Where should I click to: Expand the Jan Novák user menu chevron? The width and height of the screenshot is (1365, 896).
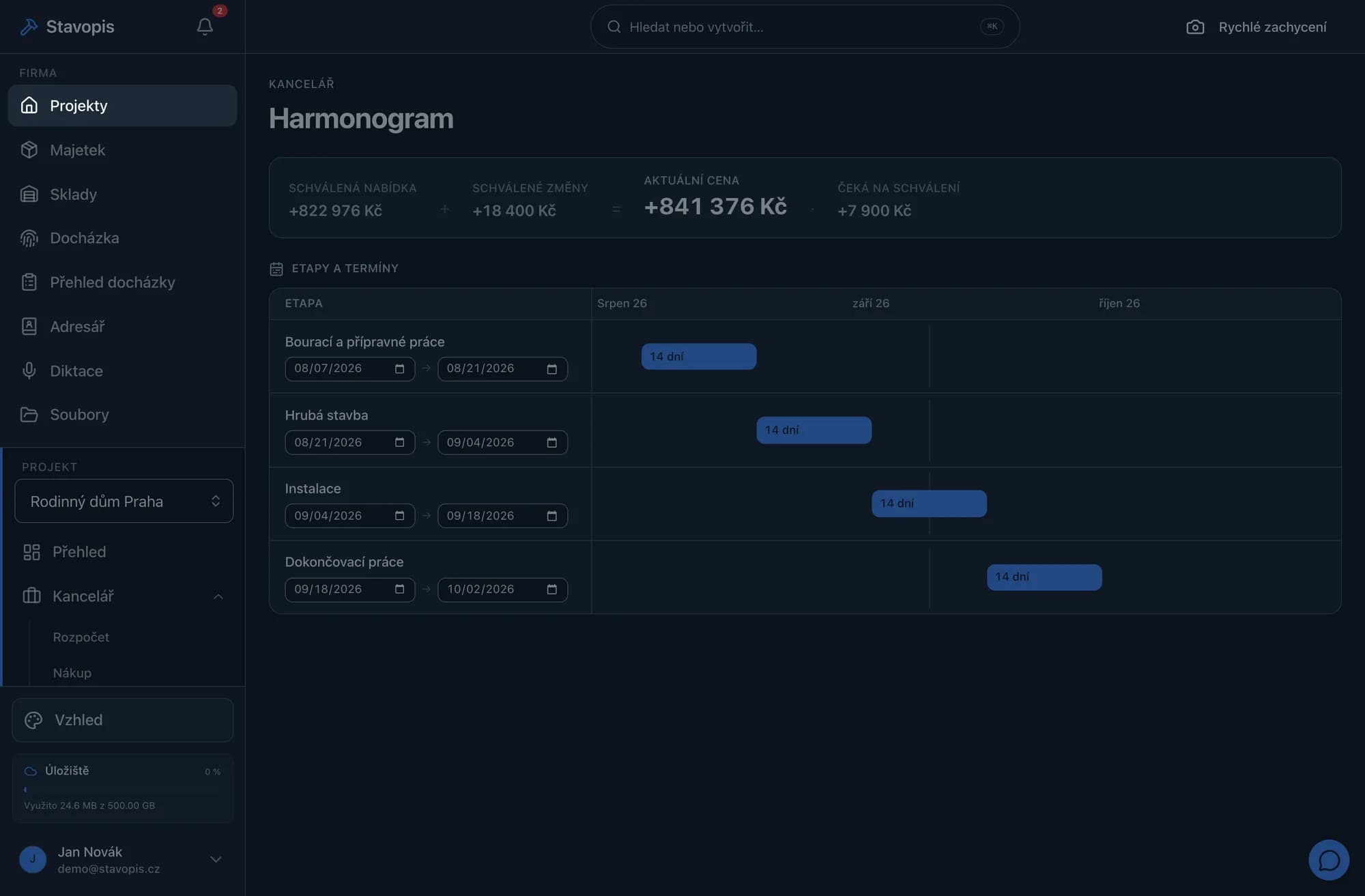216,859
